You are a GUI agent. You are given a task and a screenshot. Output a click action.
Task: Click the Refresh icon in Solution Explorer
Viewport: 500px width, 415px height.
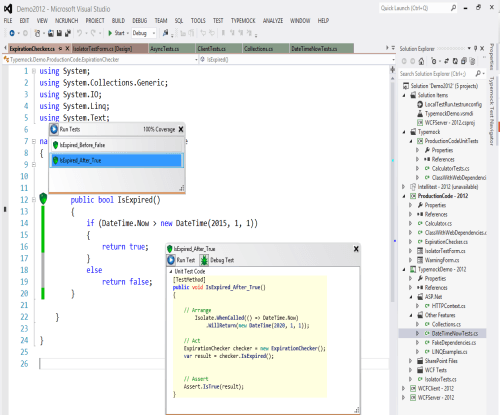(x=455, y=61)
